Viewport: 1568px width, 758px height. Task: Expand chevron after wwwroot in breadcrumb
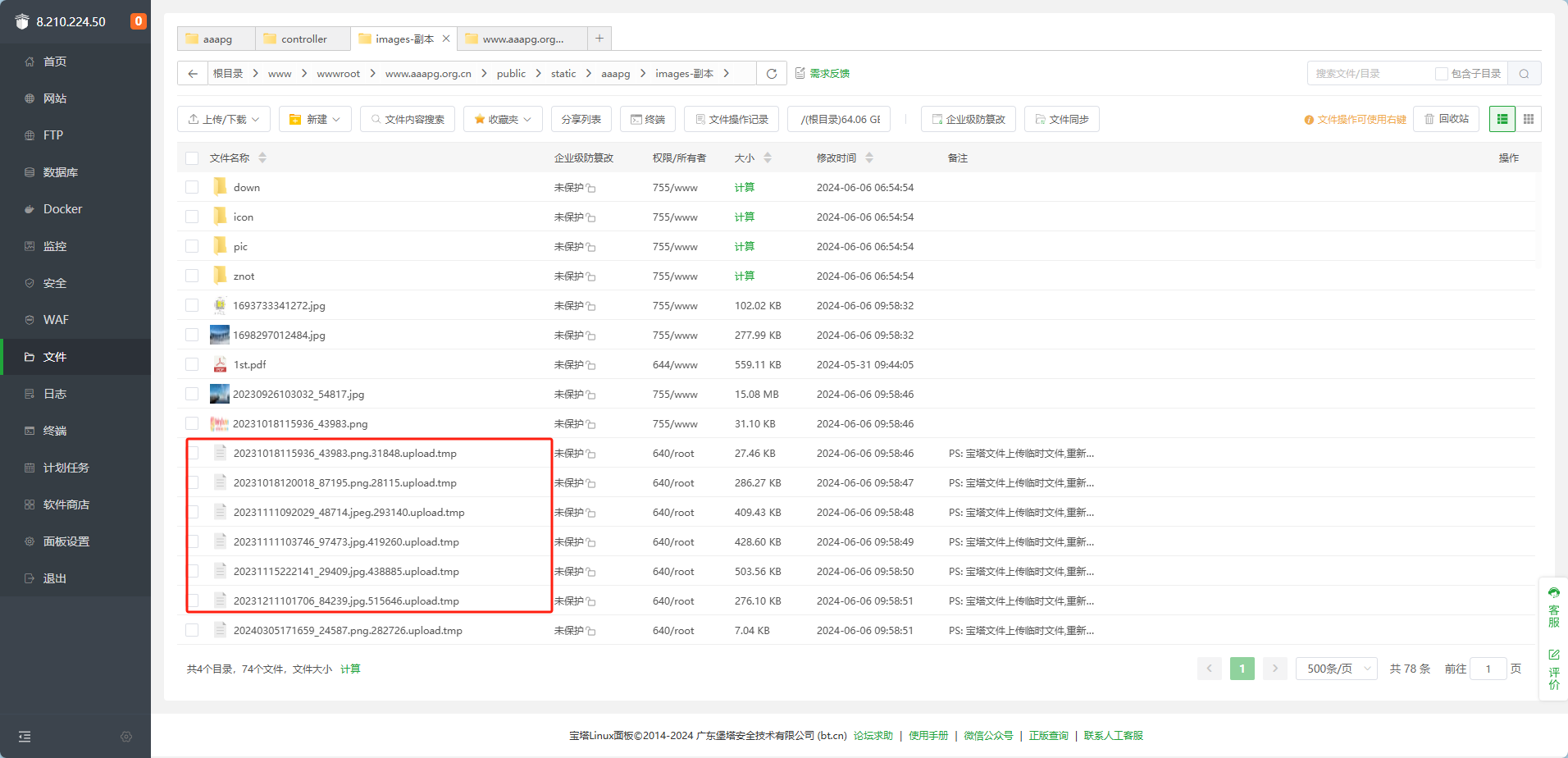(x=372, y=74)
